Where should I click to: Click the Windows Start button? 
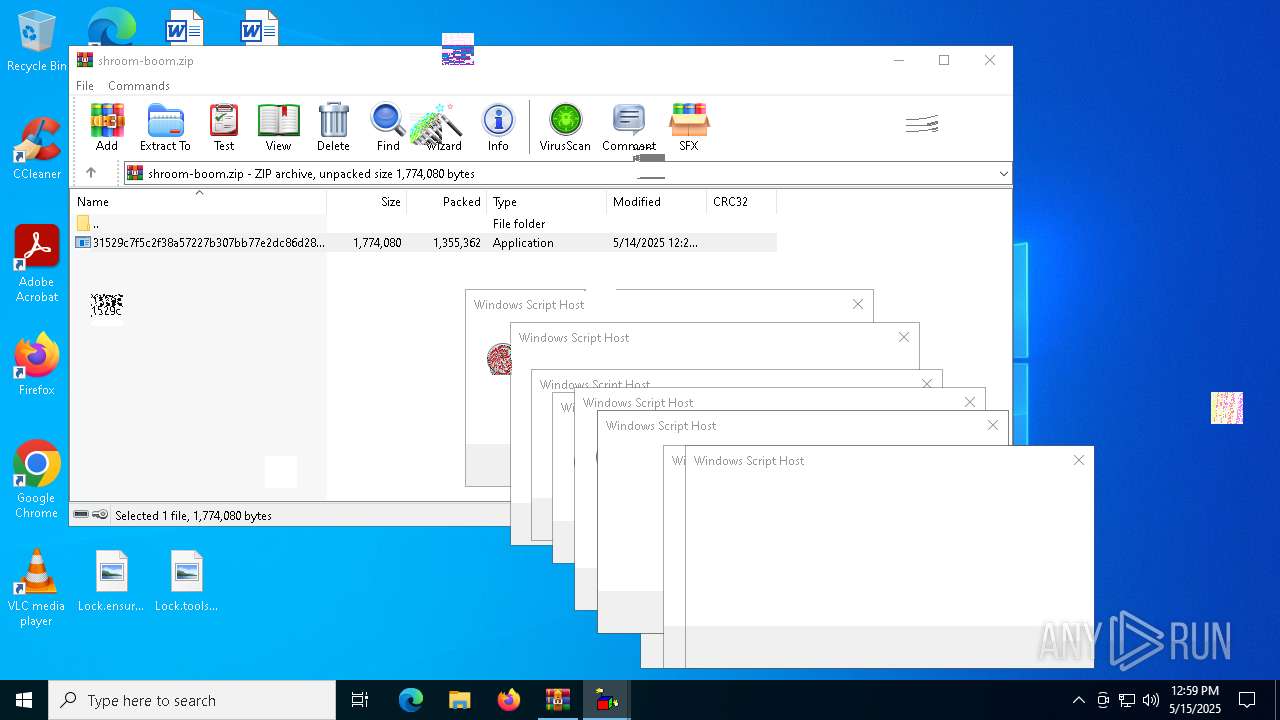coord(24,700)
